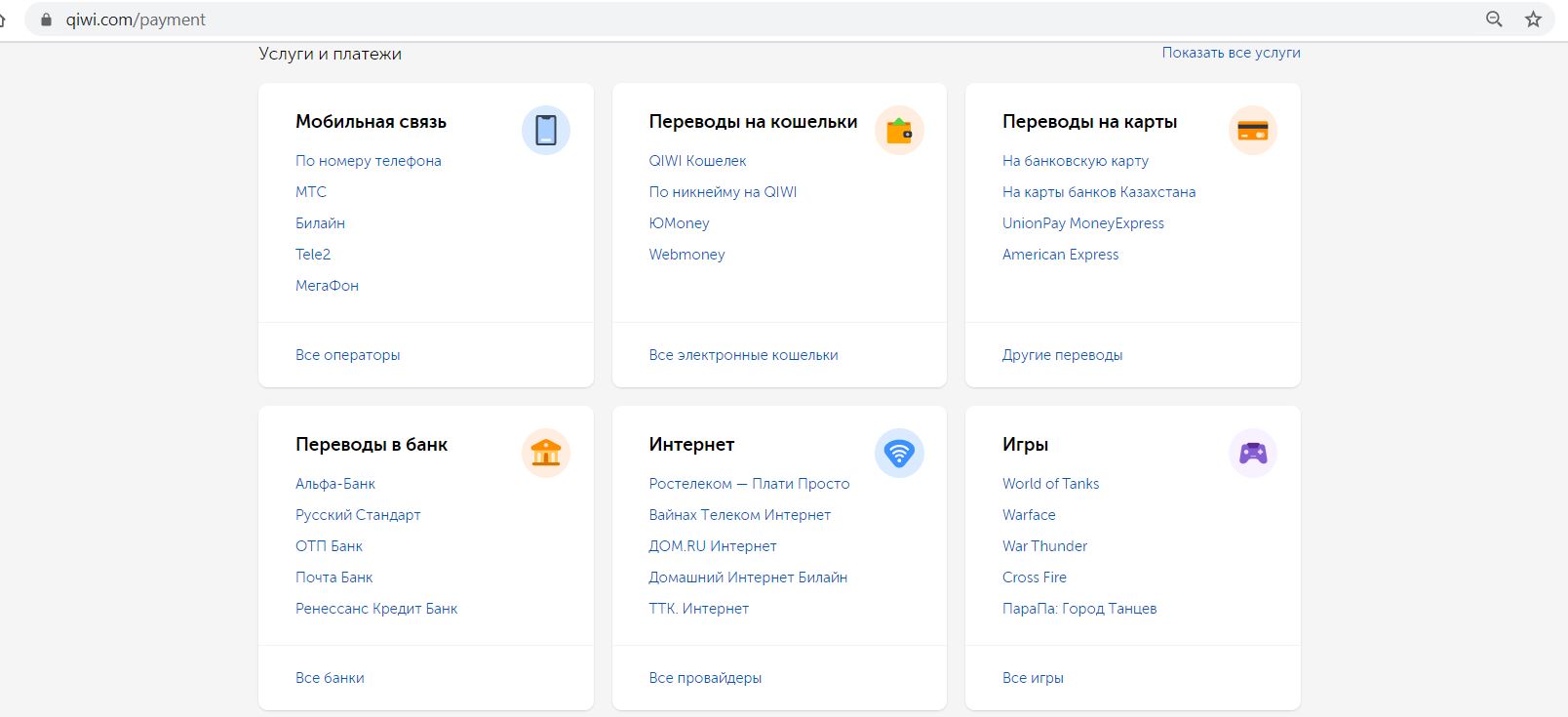Click the credit card icon in Переводы на карты
Viewport: 1568px width, 717px height.
tap(1253, 130)
